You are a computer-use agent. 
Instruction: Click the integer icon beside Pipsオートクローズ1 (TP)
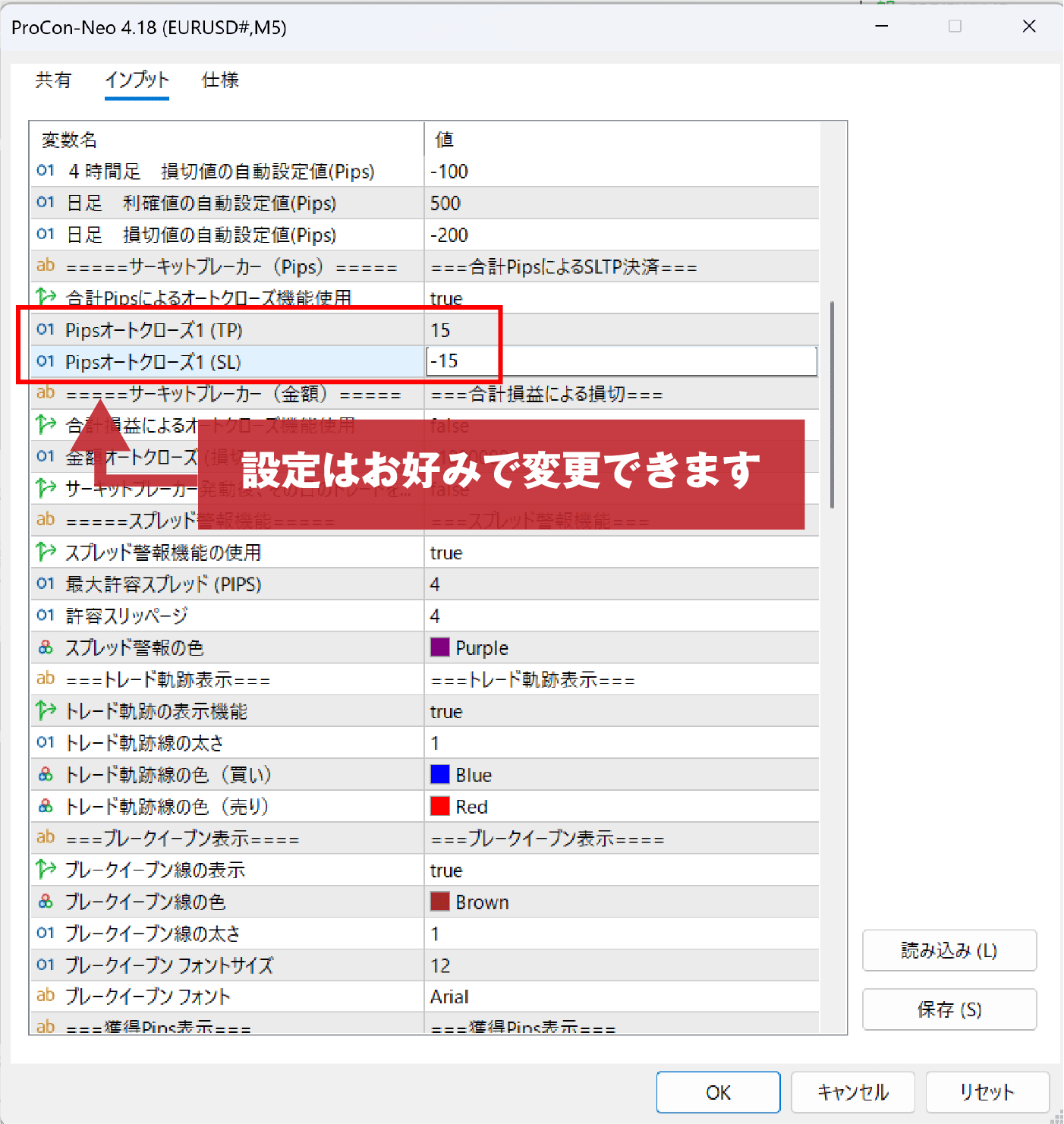pos(46,329)
